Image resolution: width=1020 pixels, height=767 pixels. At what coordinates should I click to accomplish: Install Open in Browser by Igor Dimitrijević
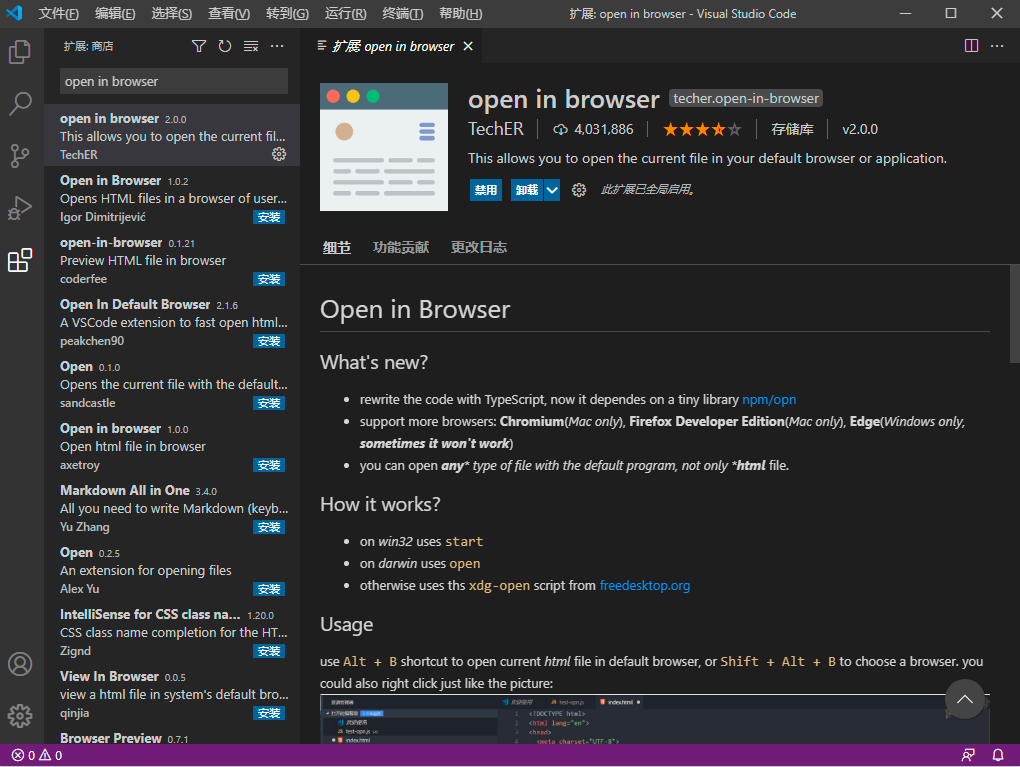click(269, 217)
